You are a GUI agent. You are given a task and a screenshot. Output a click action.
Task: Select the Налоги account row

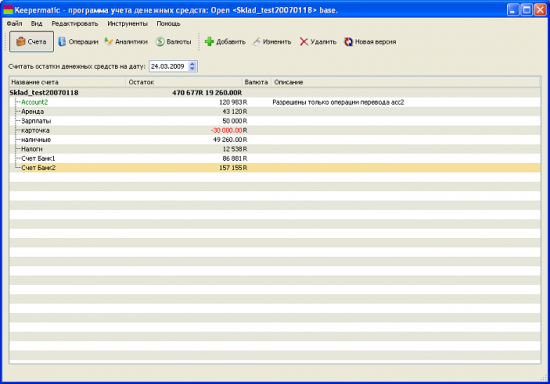(275, 149)
